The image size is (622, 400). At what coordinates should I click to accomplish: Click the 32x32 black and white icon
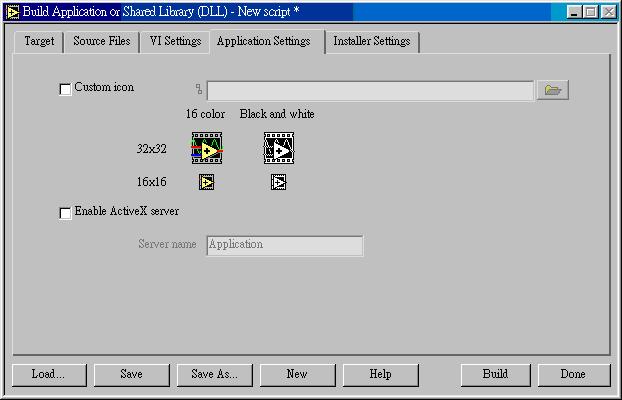click(x=279, y=148)
